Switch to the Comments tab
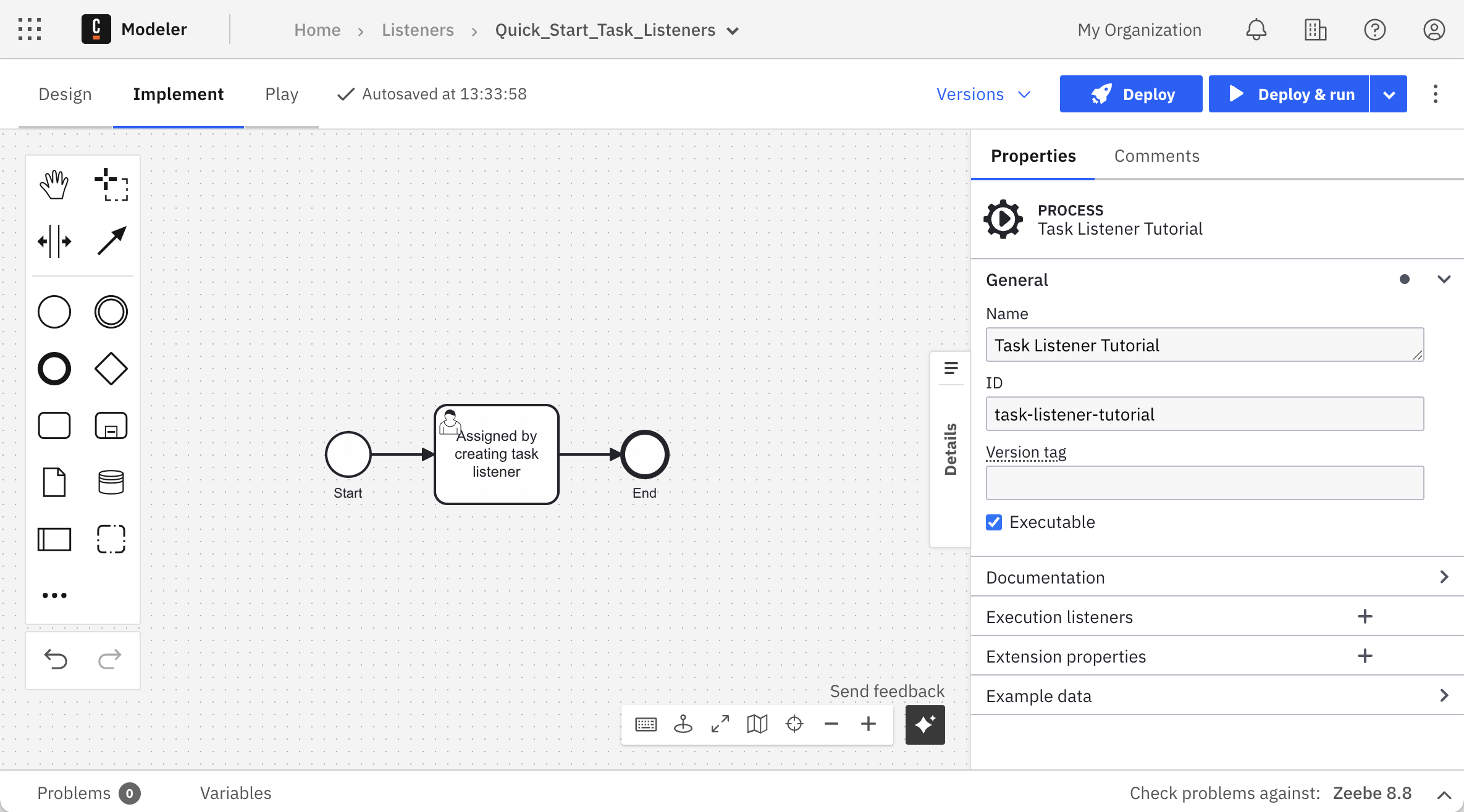This screenshot has width=1464, height=812. pyautogui.click(x=1156, y=156)
